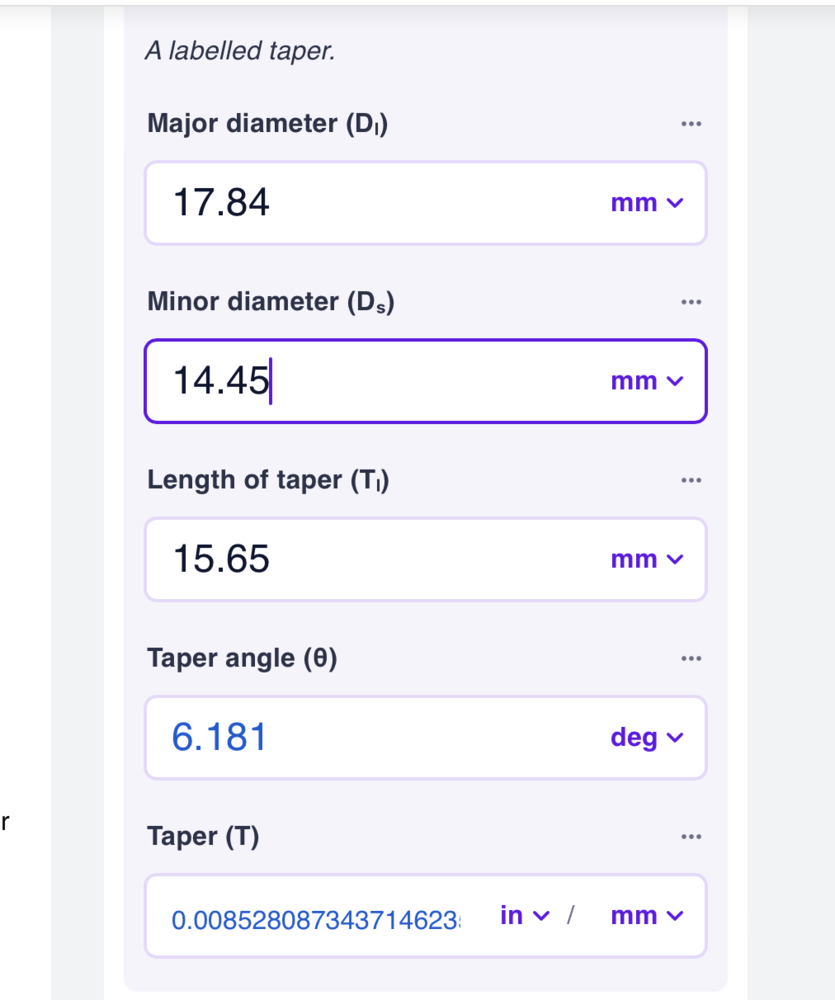Click the 'Major diameter (Dₗ)' label
Screen dimensions: 835x1000
[x=267, y=124]
